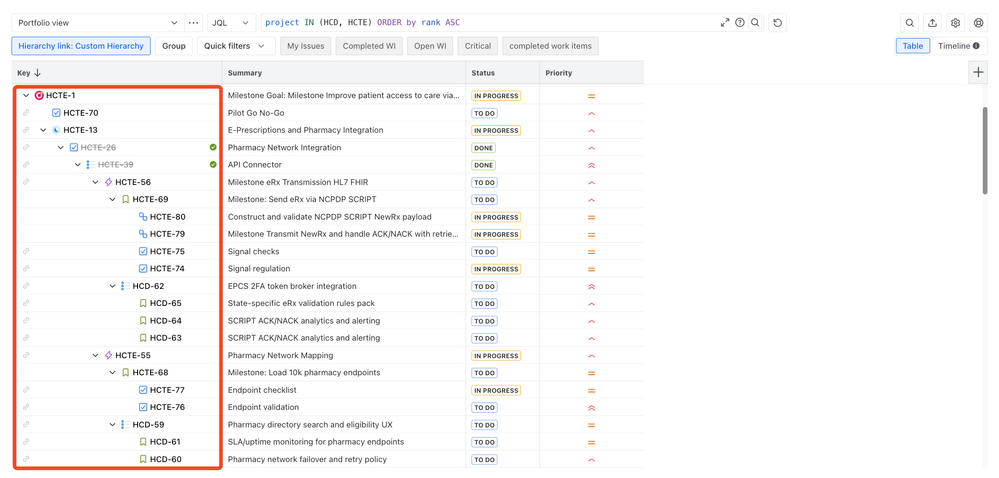
Task: Click the link icon beside HCTE-70
Action: pos(26,113)
